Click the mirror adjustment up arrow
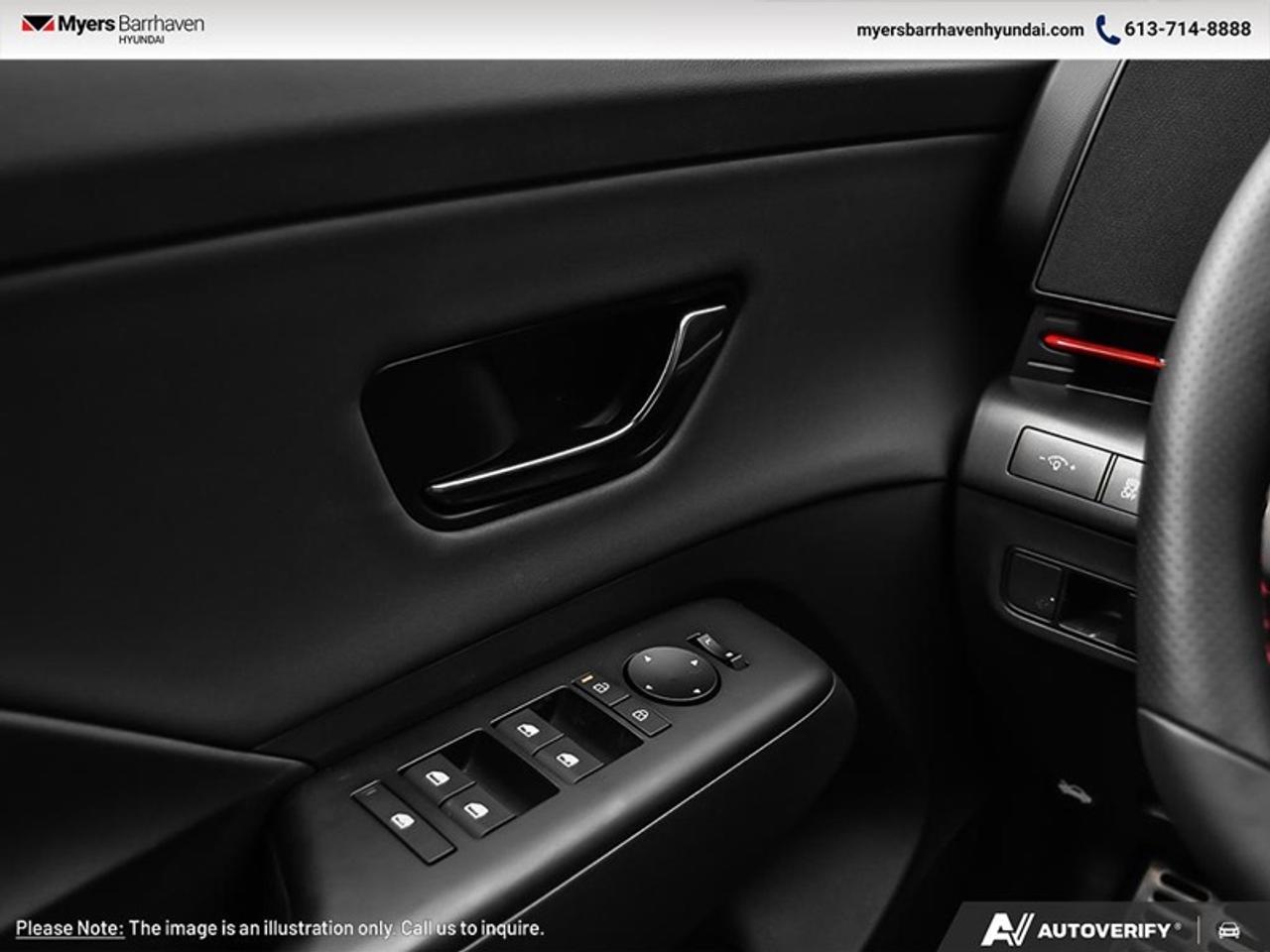The width and height of the screenshot is (1270, 952). point(647,657)
